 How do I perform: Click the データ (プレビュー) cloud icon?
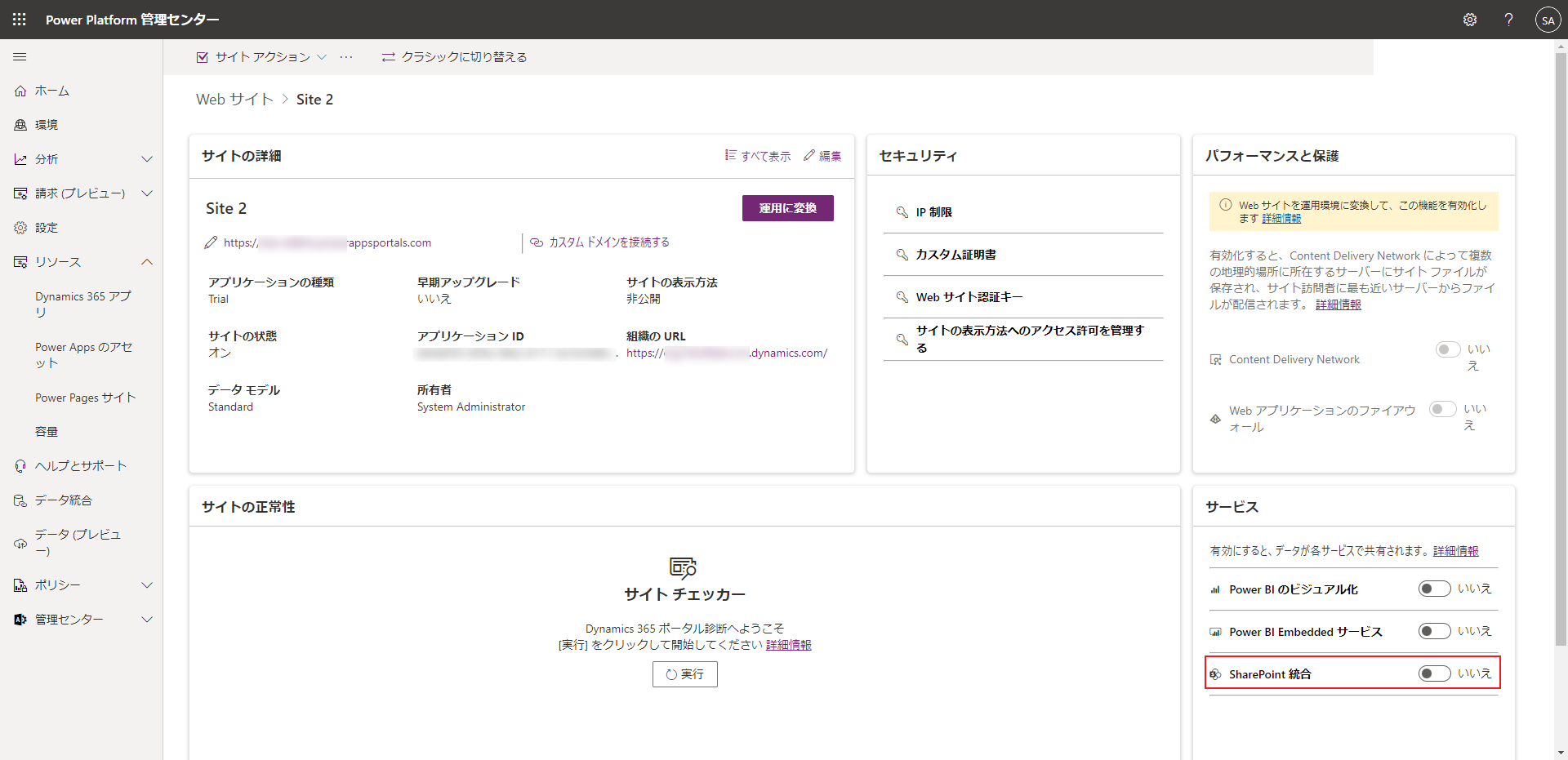tap(20, 543)
